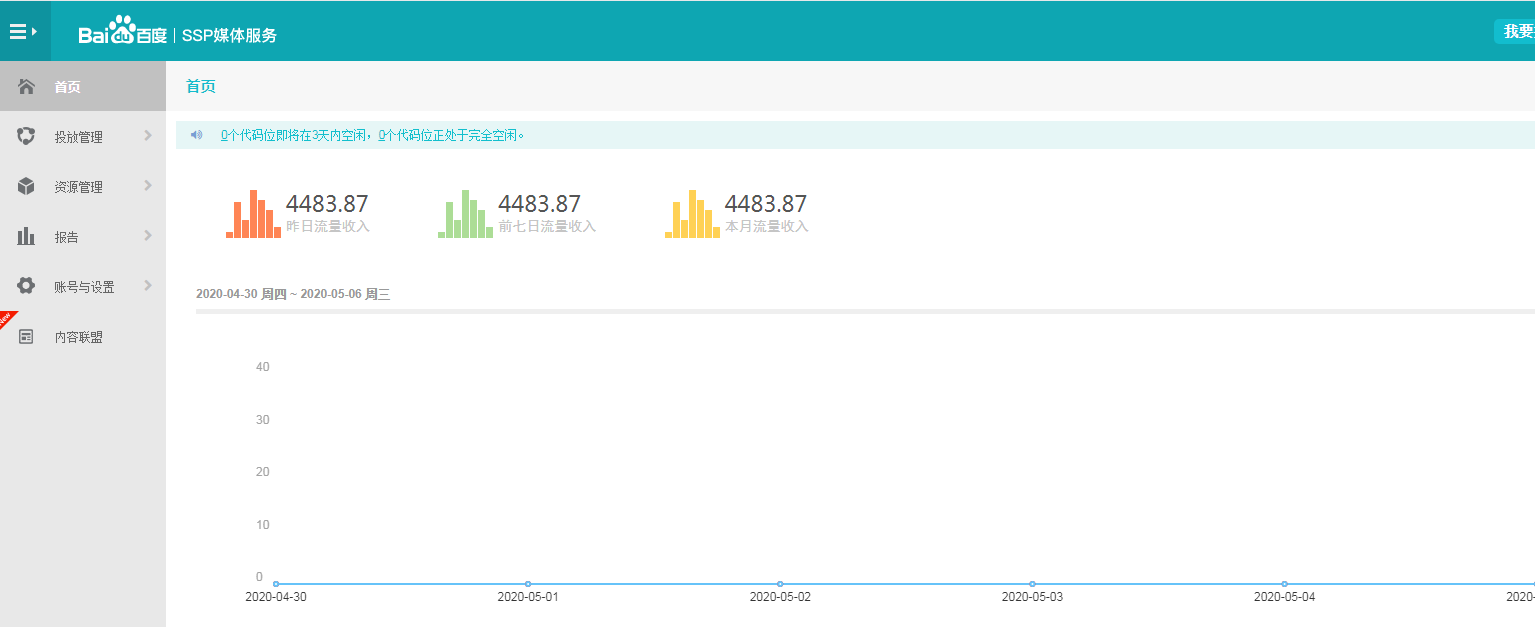The image size is (1535, 627).
Task: Click the 前七日流量收入 value 4483.87
Action: coord(539,204)
